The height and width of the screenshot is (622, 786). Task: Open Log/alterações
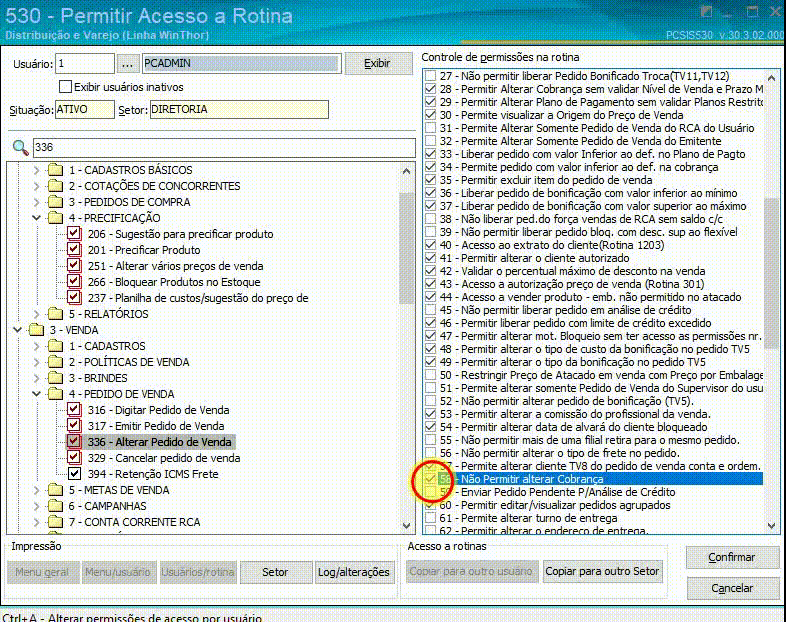[x=353, y=572]
